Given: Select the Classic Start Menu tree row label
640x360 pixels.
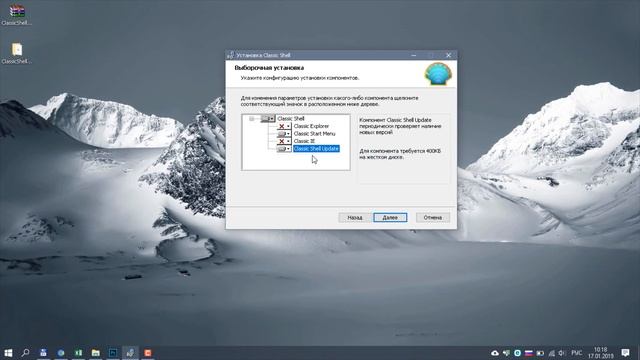Looking at the screenshot, I should [314, 133].
